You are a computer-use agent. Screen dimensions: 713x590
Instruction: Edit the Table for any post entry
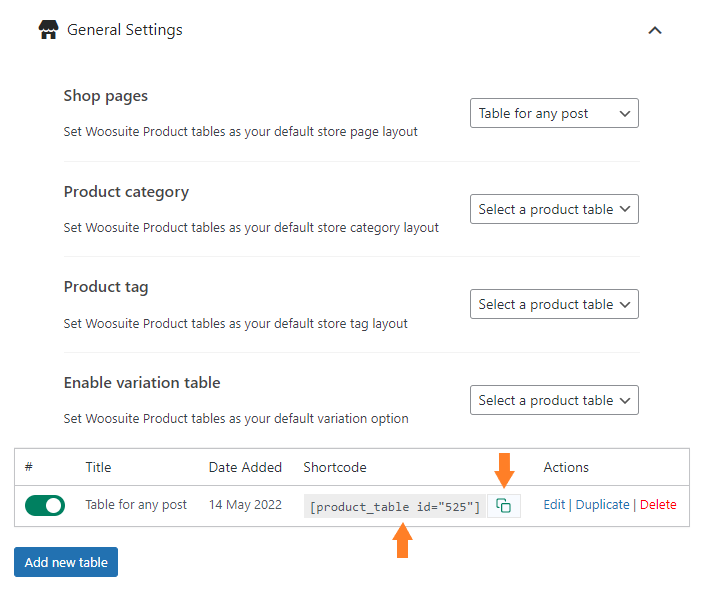(x=554, y=505)
